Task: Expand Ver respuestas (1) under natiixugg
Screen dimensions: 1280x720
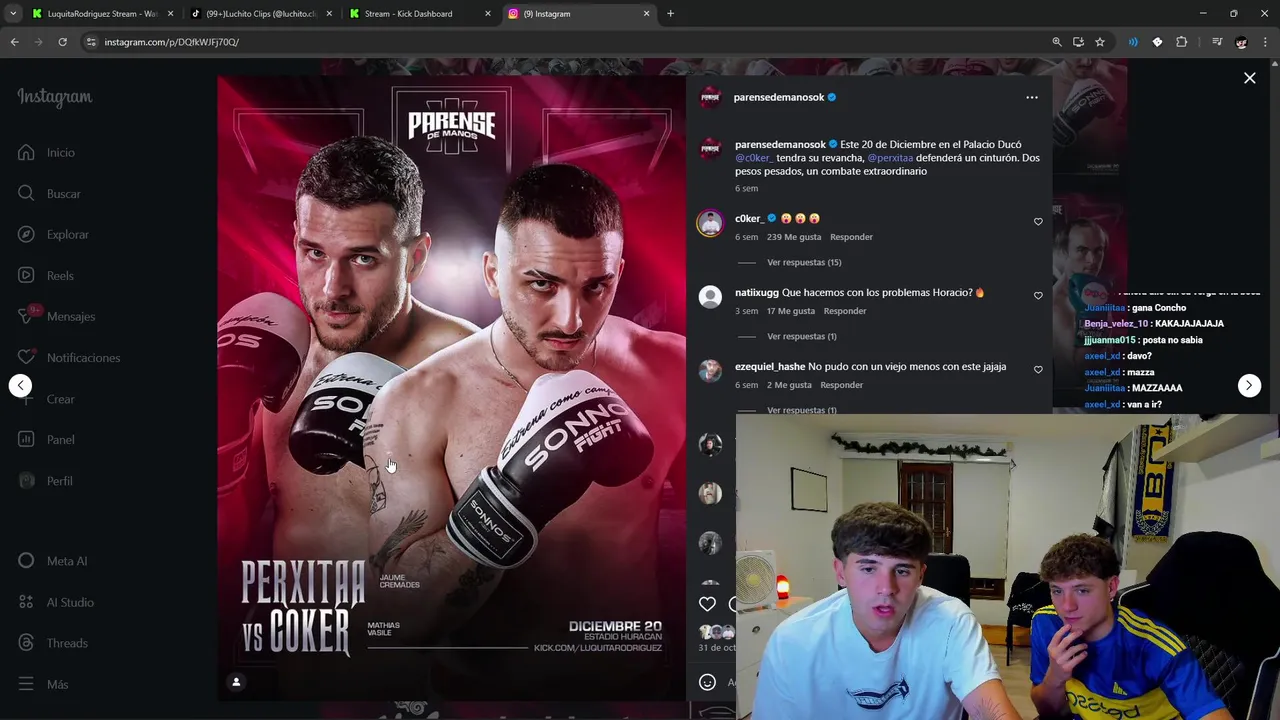Action: point(802,336)
